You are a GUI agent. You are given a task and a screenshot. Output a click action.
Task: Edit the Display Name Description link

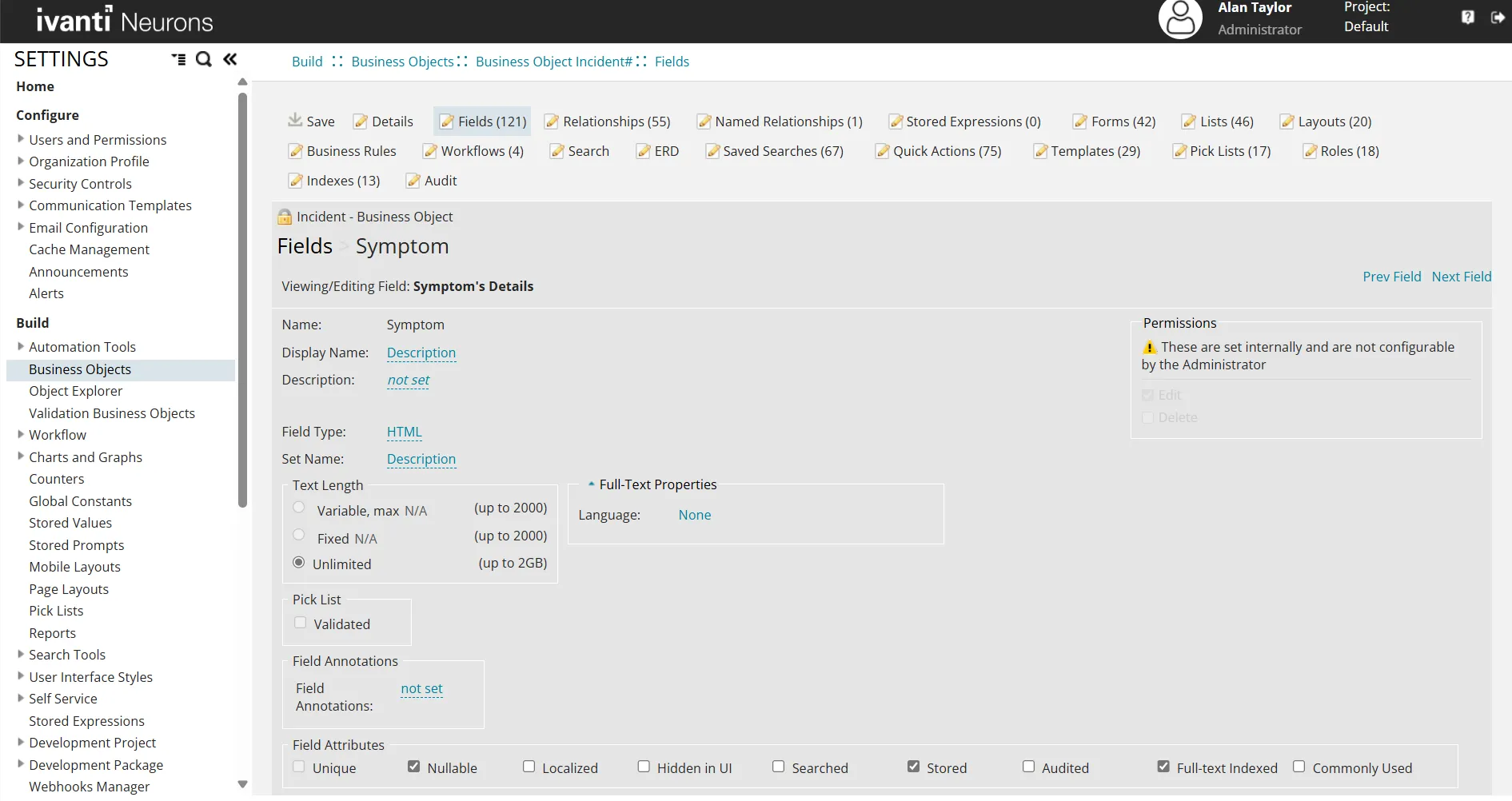click(x=421, y=353)
